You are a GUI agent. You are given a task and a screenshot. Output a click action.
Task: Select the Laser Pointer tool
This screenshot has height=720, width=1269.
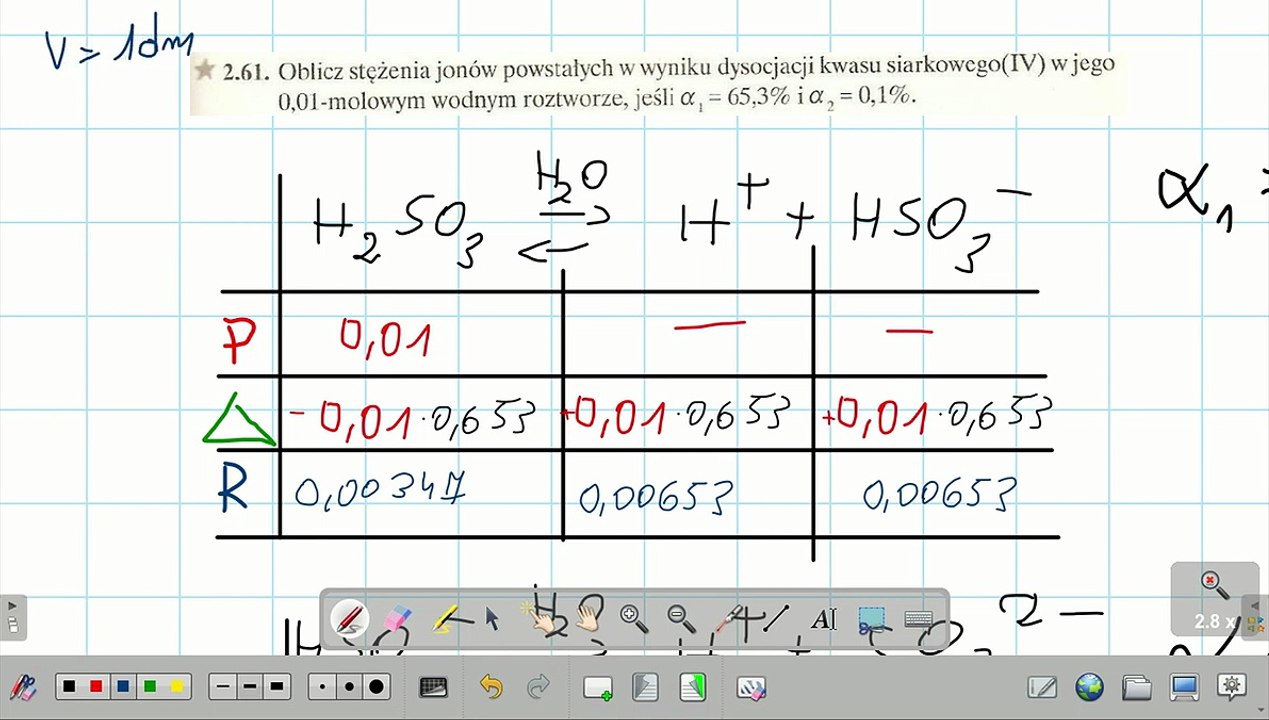730,619
